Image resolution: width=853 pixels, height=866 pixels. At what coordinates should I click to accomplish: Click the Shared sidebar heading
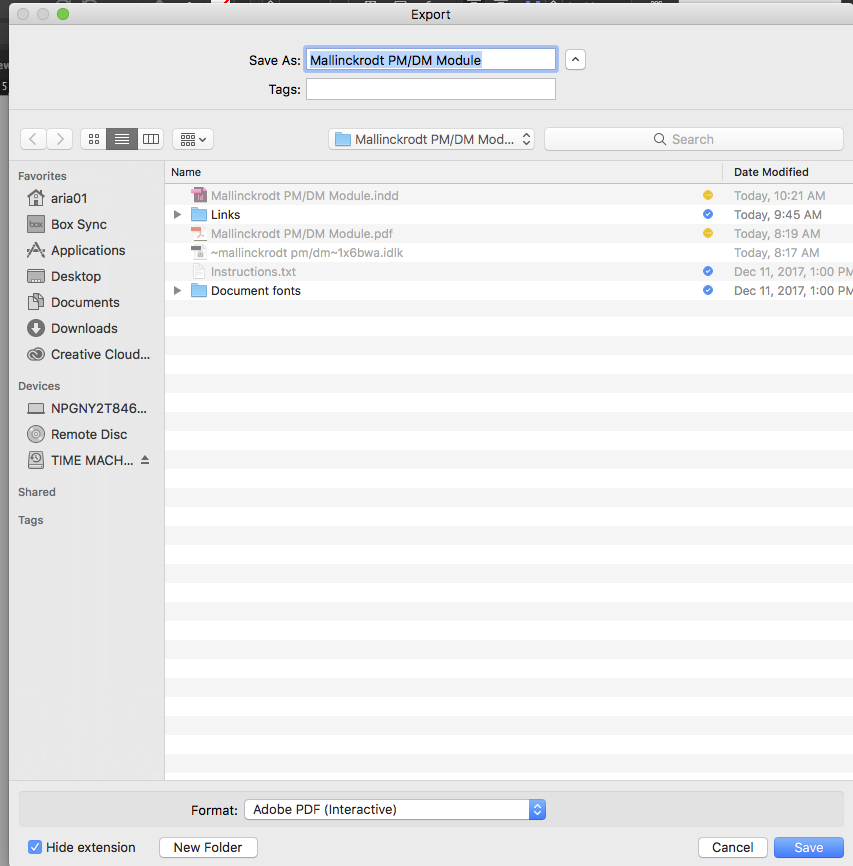[x=36, y=492]
